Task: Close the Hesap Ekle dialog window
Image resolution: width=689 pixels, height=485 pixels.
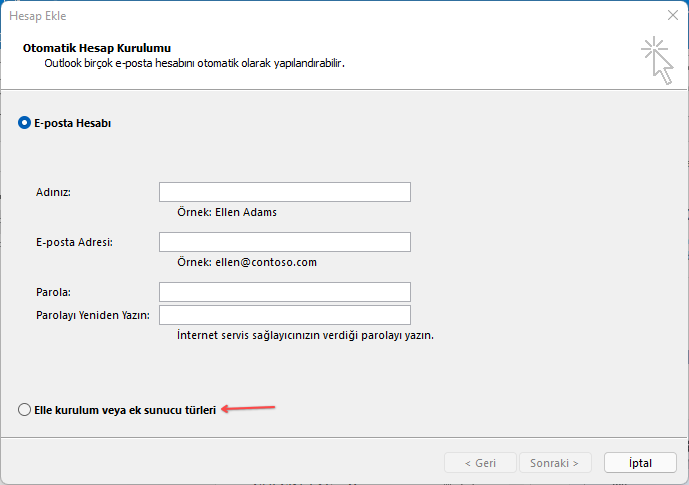Action: 669,16
